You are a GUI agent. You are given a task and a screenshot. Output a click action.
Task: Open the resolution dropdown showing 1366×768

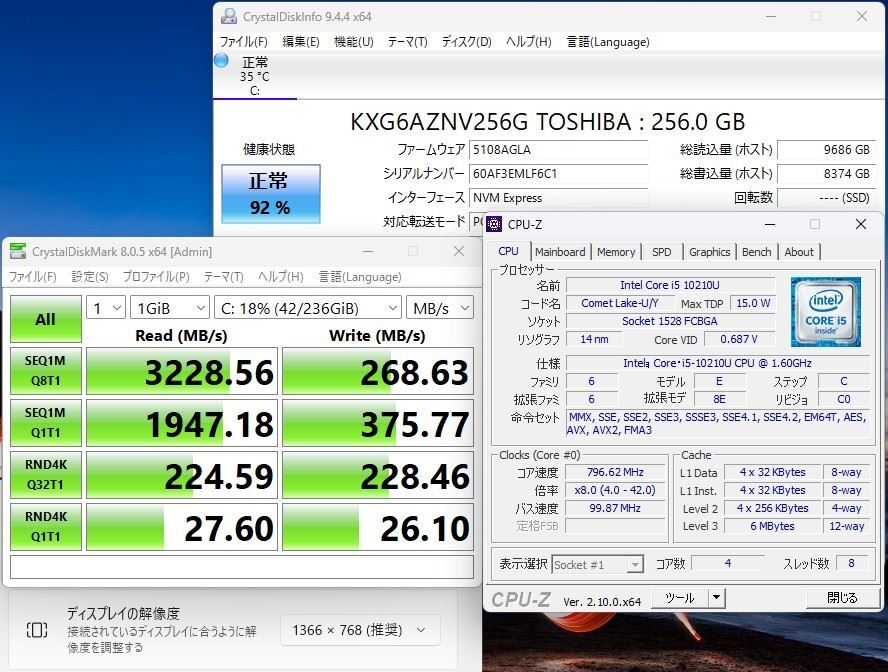click(359, 630)
